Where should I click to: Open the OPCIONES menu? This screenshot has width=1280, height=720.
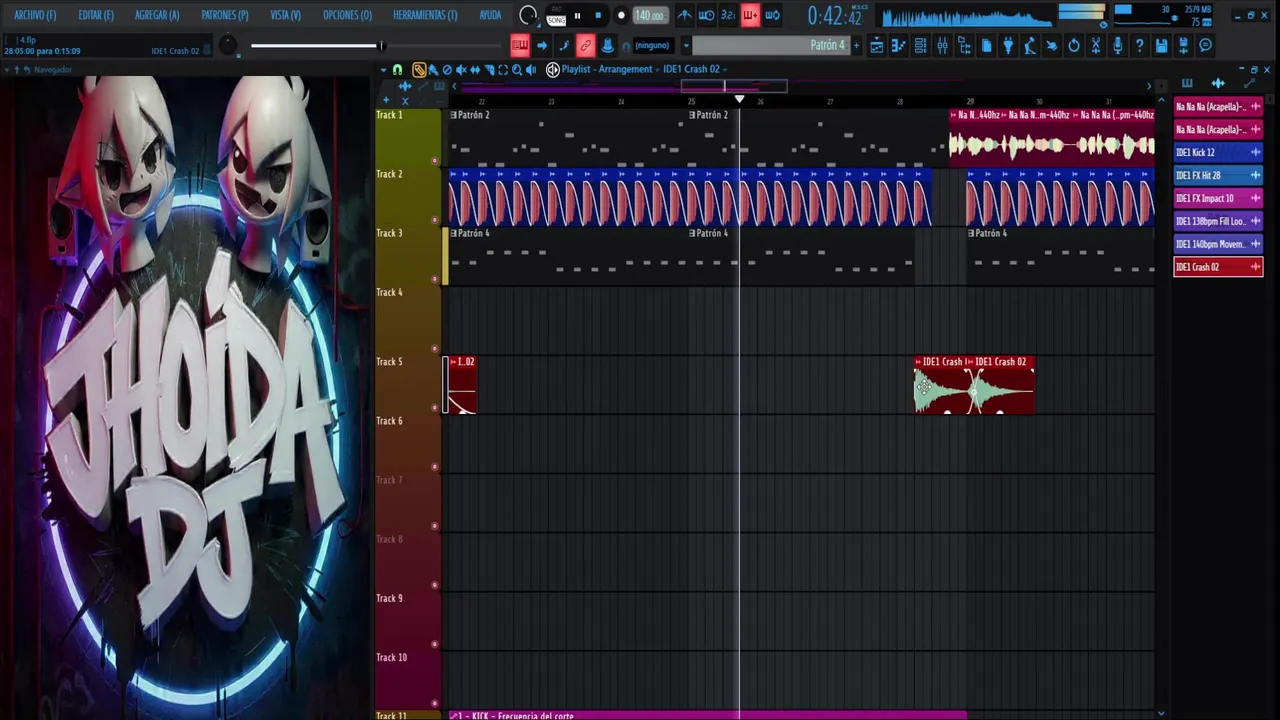click(347, 15)
